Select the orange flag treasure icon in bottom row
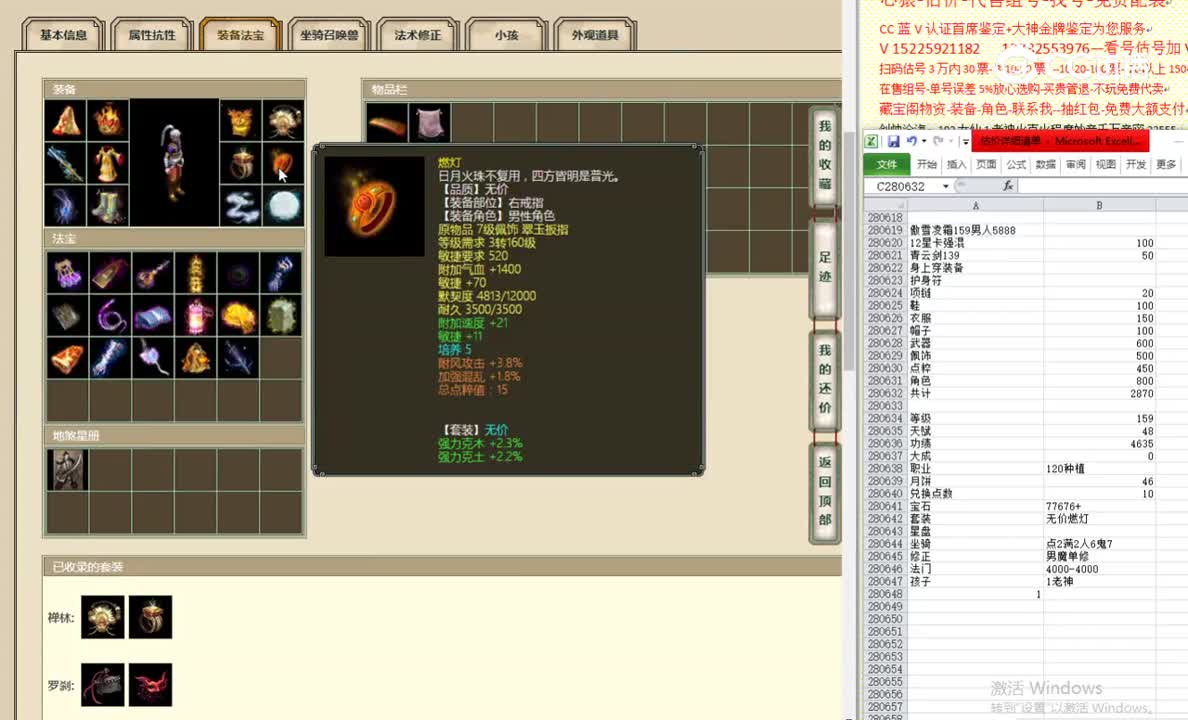Viewport: 1188px width, 720px height. pos(67,358)
